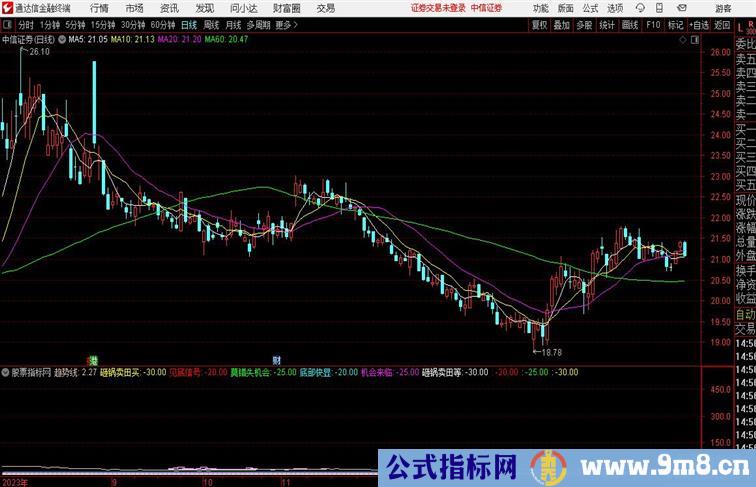Toggle the left sidebar panel icon
Screen dimensions: 756x487
(6, 24)
